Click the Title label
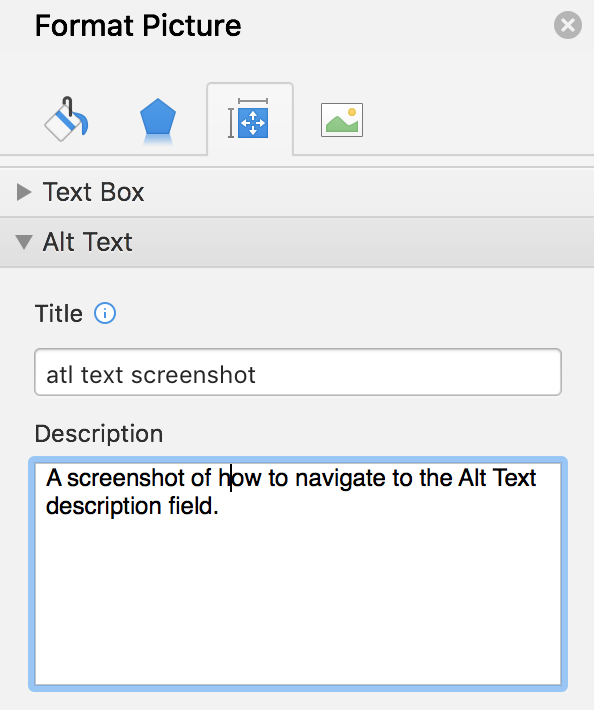Viewport: 594px width, 710px height. pyautogui.click(x=59, y=313)
